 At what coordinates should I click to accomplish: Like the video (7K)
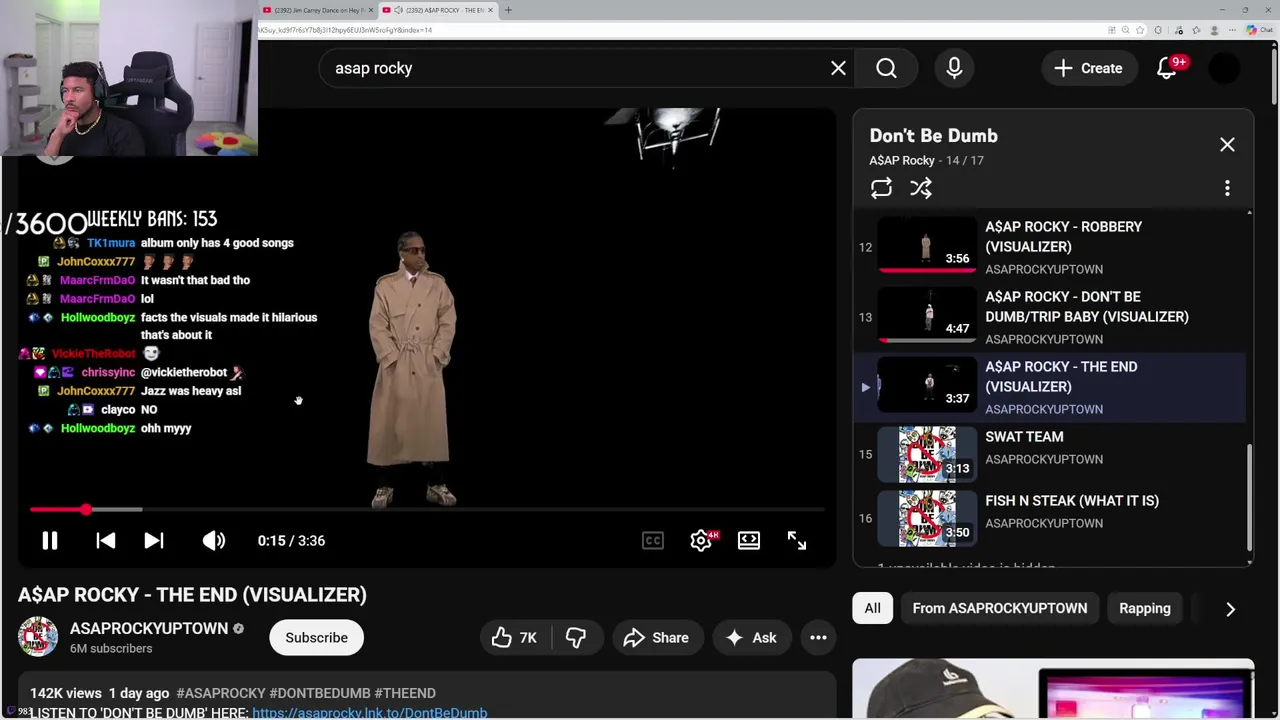[516, 638]
